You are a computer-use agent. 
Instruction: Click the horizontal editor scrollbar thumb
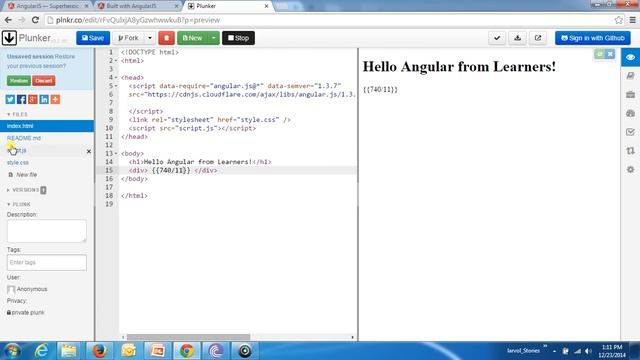pos(188,337)
